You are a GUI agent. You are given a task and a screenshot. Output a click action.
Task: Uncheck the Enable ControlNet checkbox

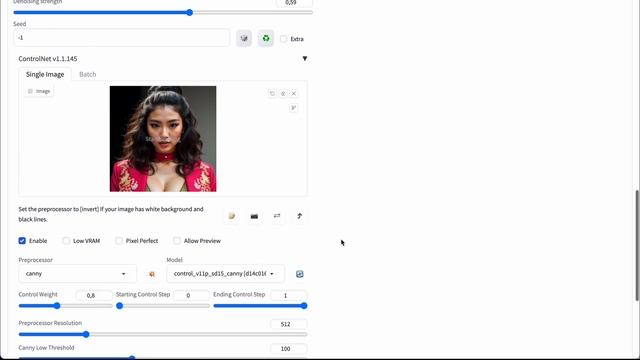tap(22, 241)
